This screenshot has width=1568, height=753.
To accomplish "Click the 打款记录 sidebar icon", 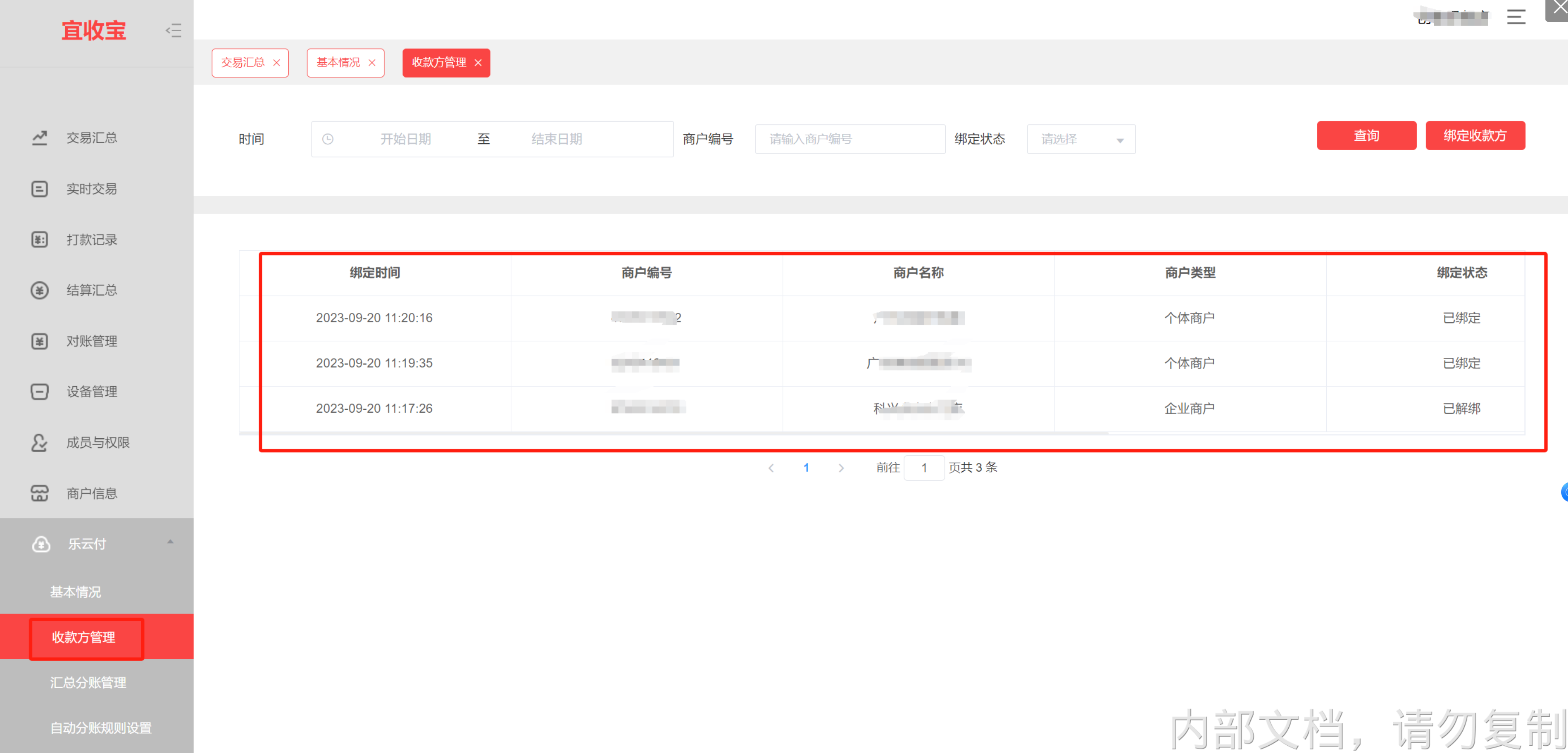I will 40,240.
